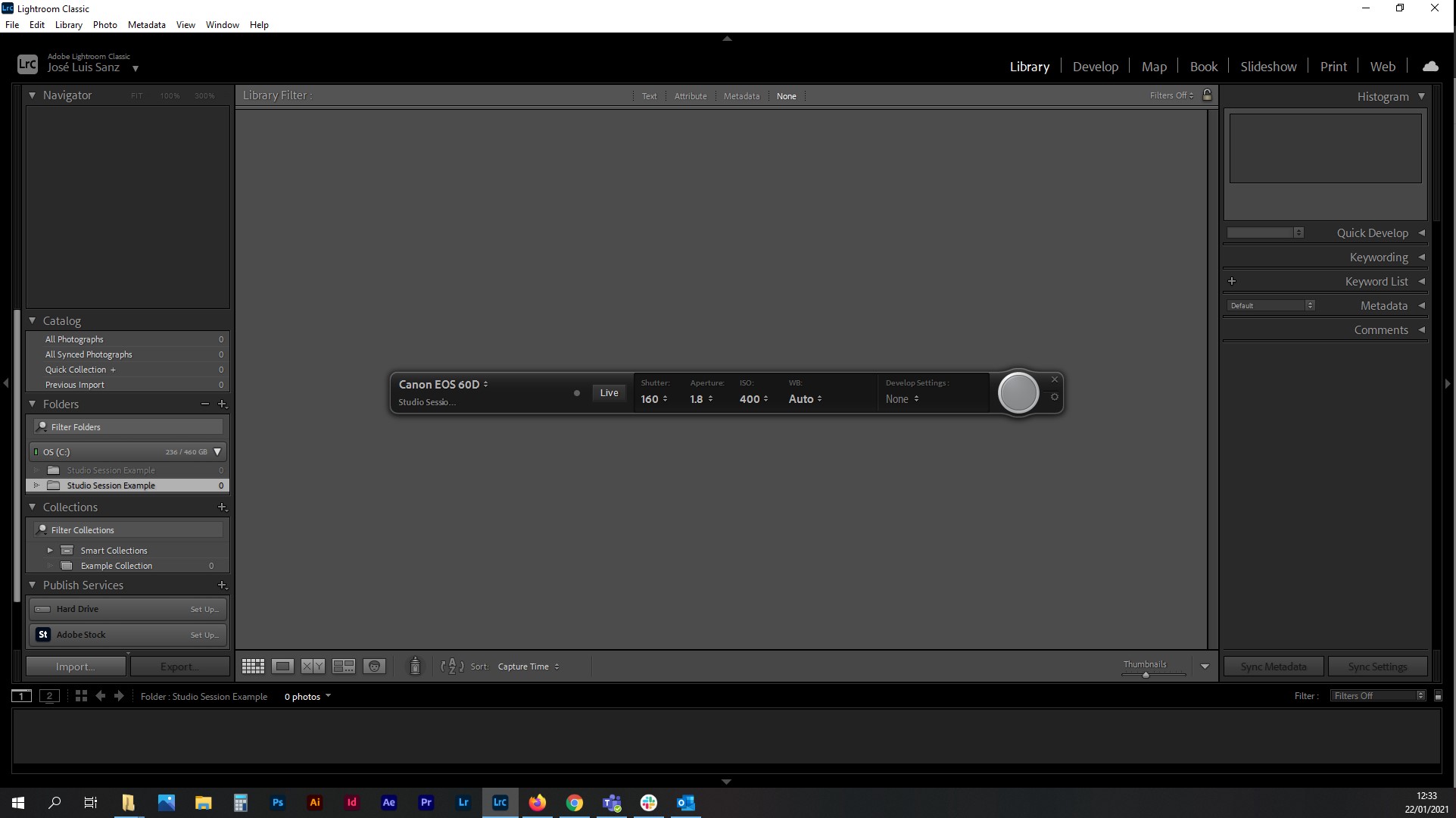
Task: Open the Develop Settings dropdown on the tether bar
Action: point(901,398)
